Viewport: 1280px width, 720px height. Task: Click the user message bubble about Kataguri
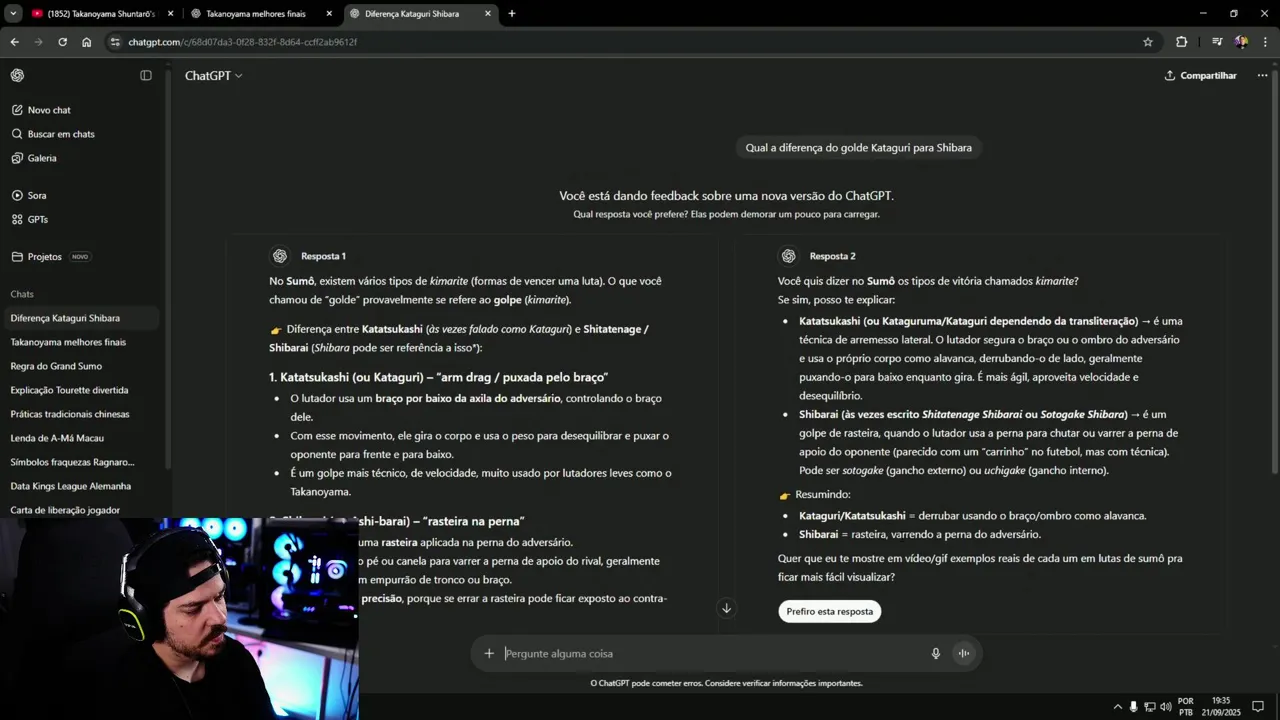point(858,148)
